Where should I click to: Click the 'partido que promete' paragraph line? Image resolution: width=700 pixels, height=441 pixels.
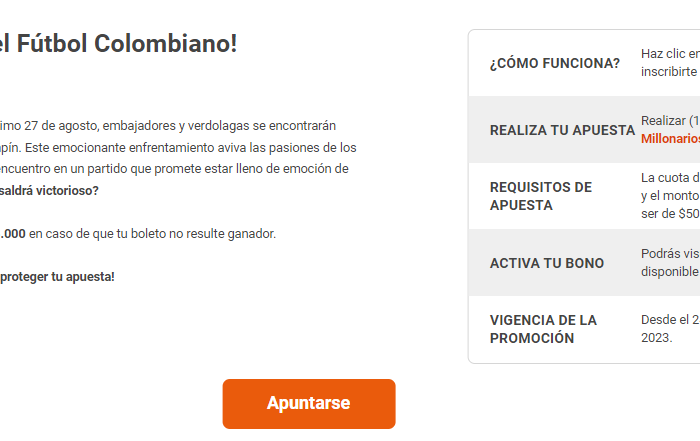pyautogui.click(x=175, y=169)
